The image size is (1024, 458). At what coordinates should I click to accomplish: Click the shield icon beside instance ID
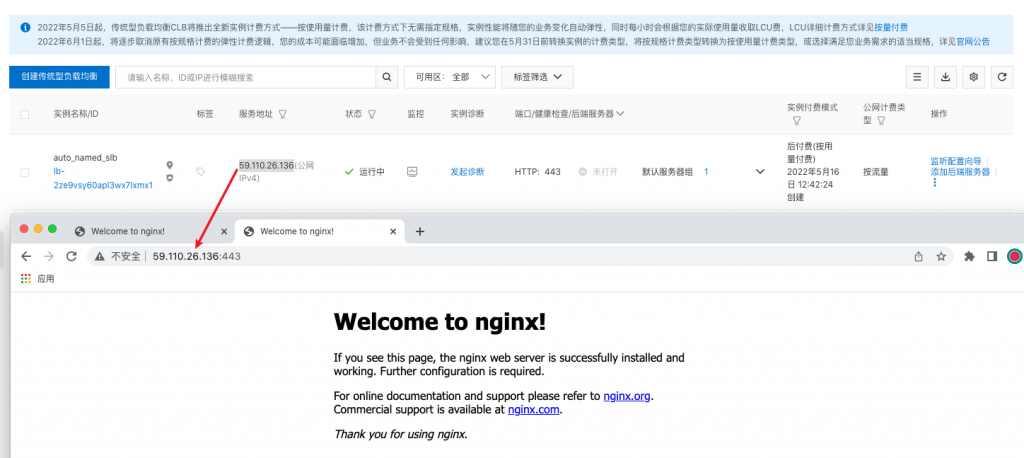point(170,178)
